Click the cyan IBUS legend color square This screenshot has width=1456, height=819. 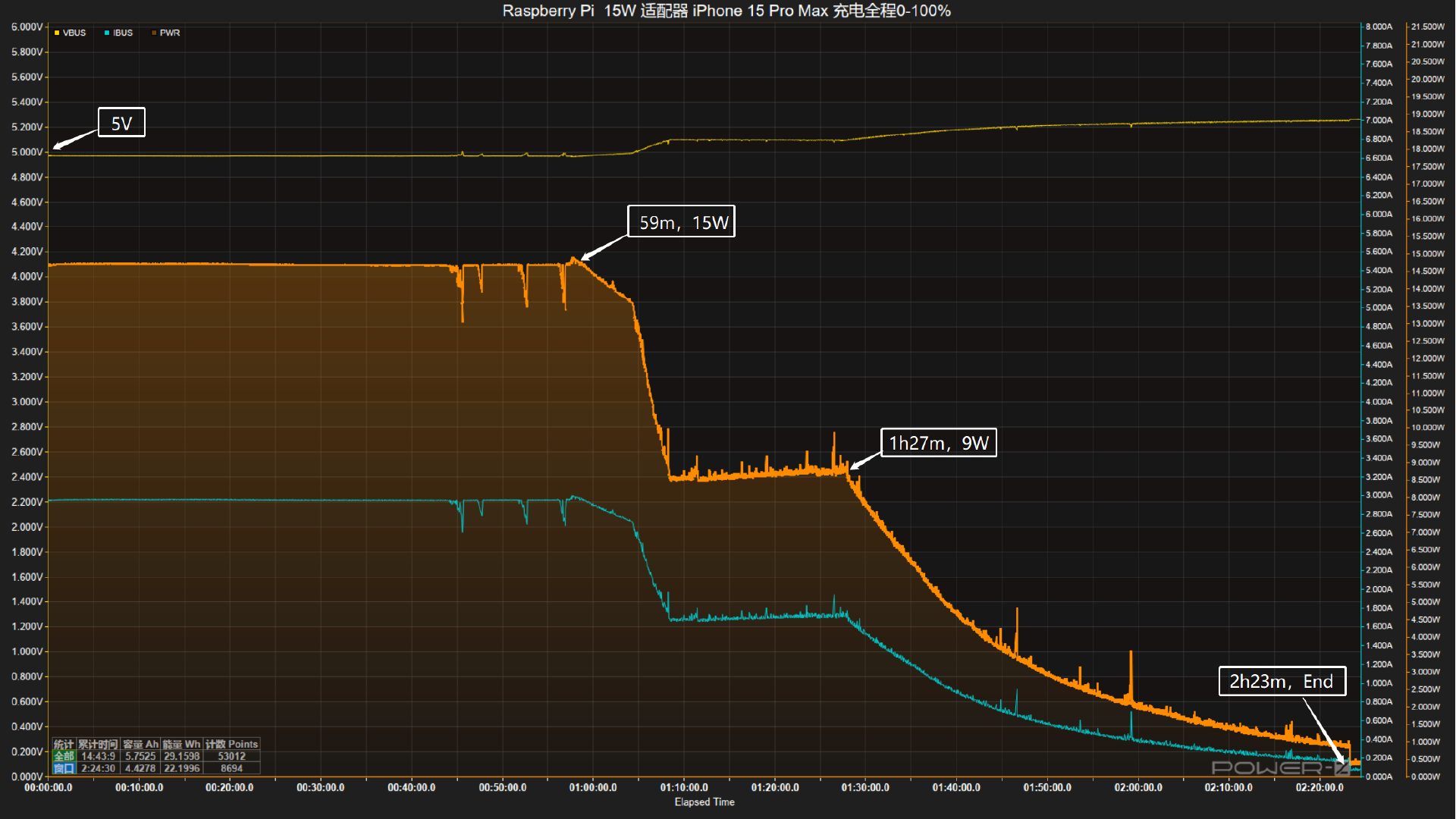107,33
